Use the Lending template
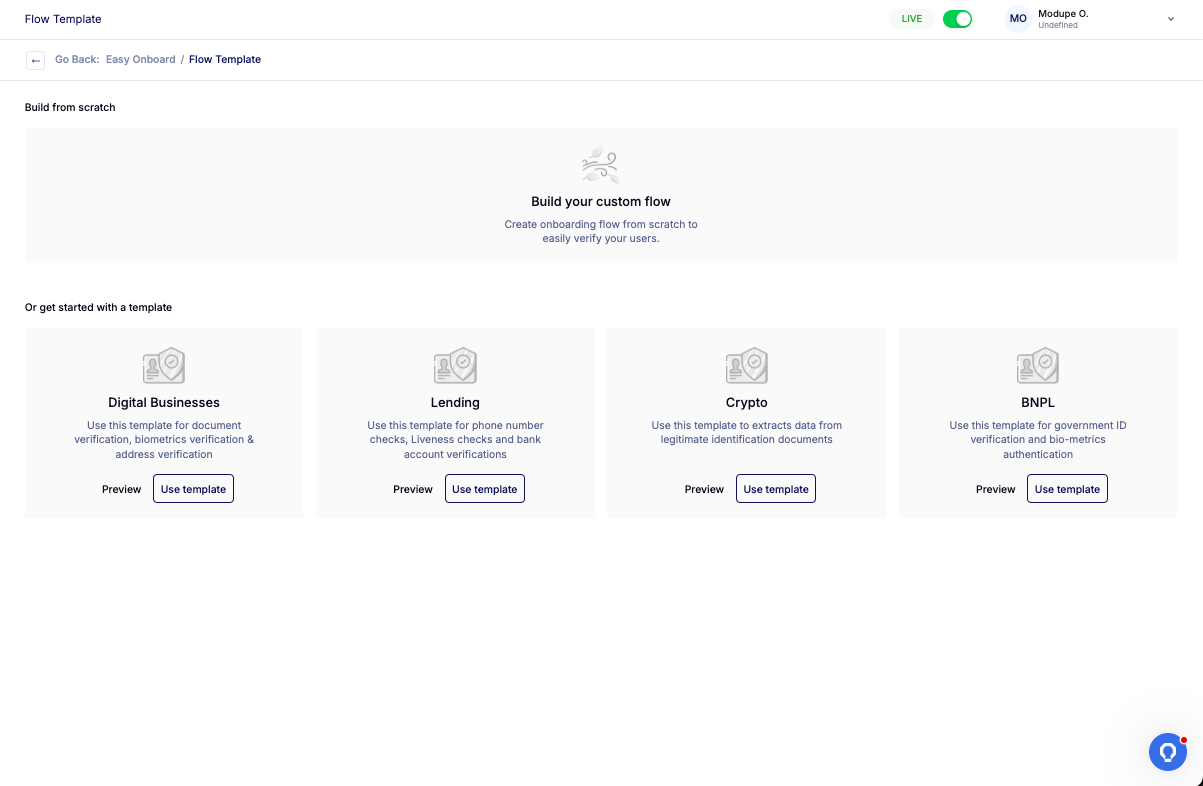 click(x=485, y=489)
